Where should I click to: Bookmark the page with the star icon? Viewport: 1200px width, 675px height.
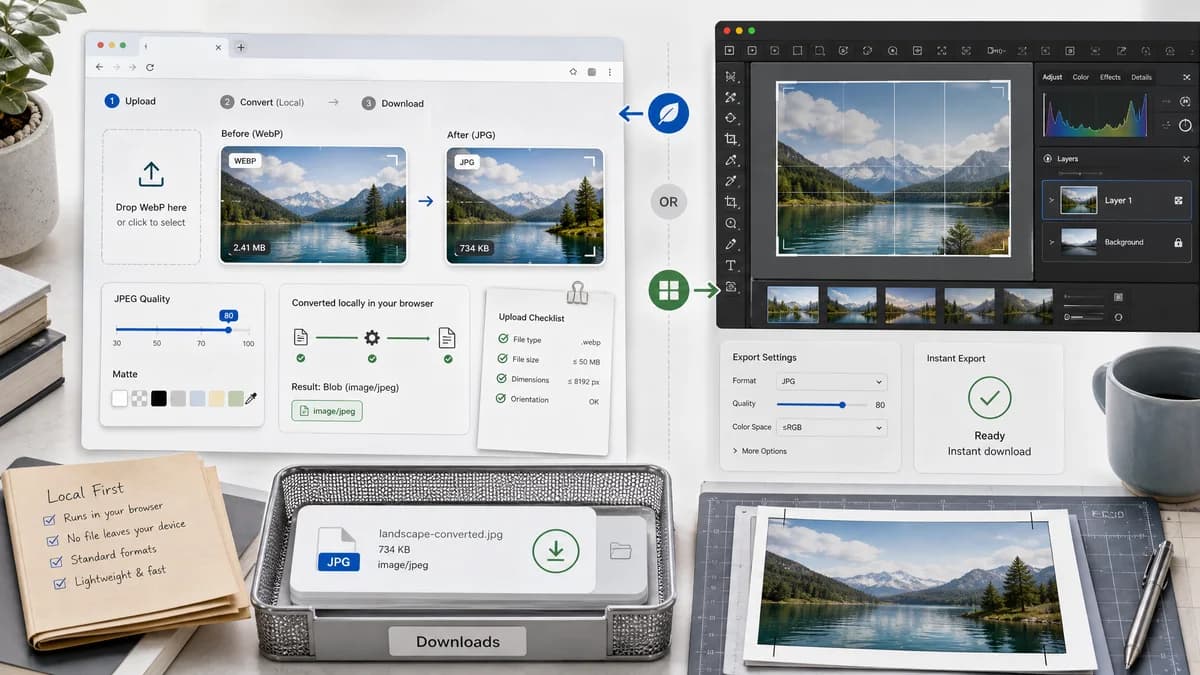(573, 71)
